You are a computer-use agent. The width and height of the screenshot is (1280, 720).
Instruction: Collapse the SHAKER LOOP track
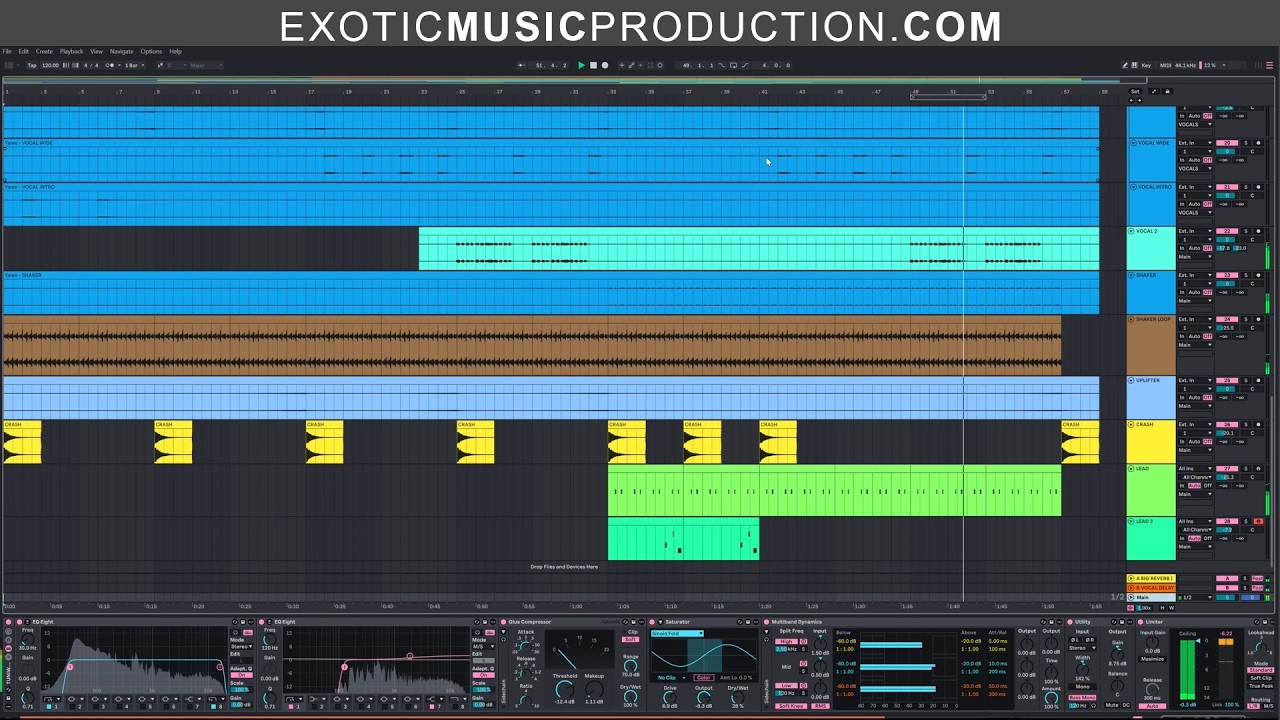point(1133,319)
